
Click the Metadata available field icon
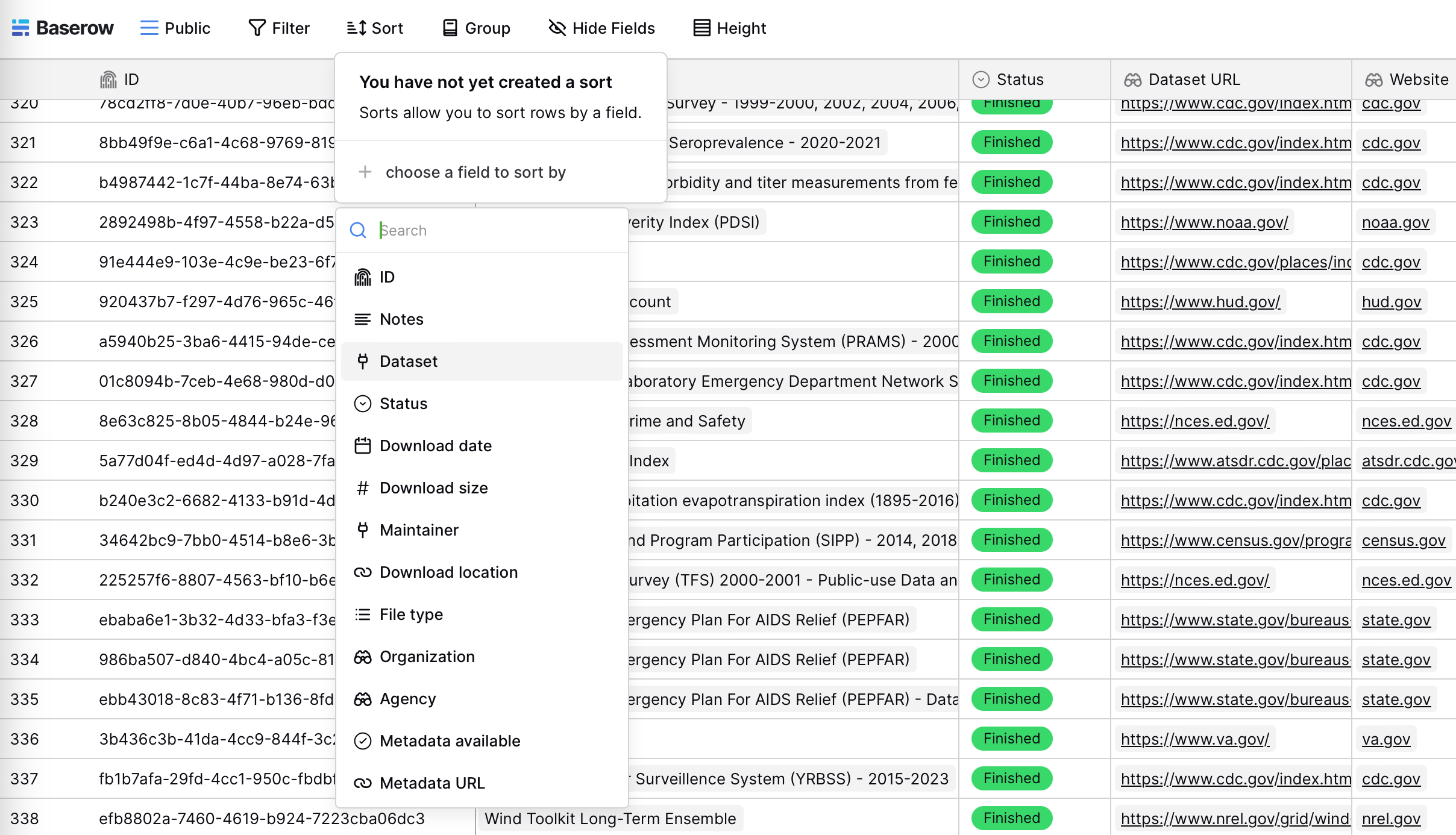pos(362,740)
